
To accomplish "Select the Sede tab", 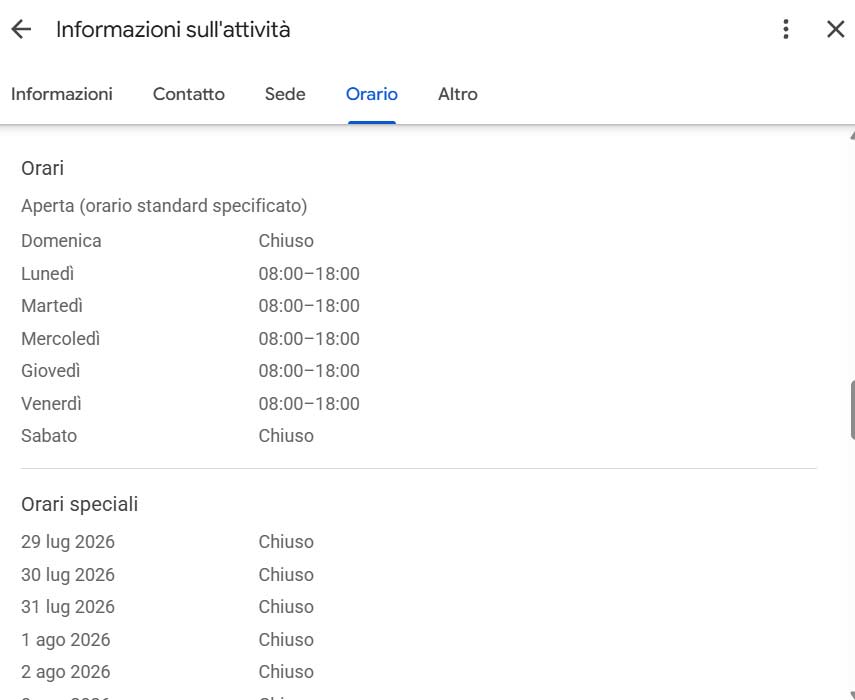I will [285, 94].
